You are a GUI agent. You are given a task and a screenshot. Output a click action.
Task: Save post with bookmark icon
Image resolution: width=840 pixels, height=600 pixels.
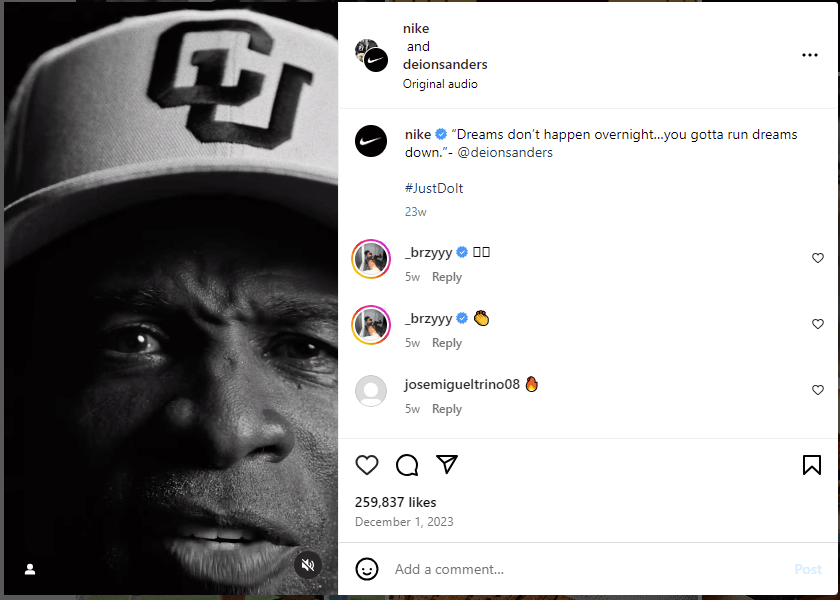[x=812, y=465]
